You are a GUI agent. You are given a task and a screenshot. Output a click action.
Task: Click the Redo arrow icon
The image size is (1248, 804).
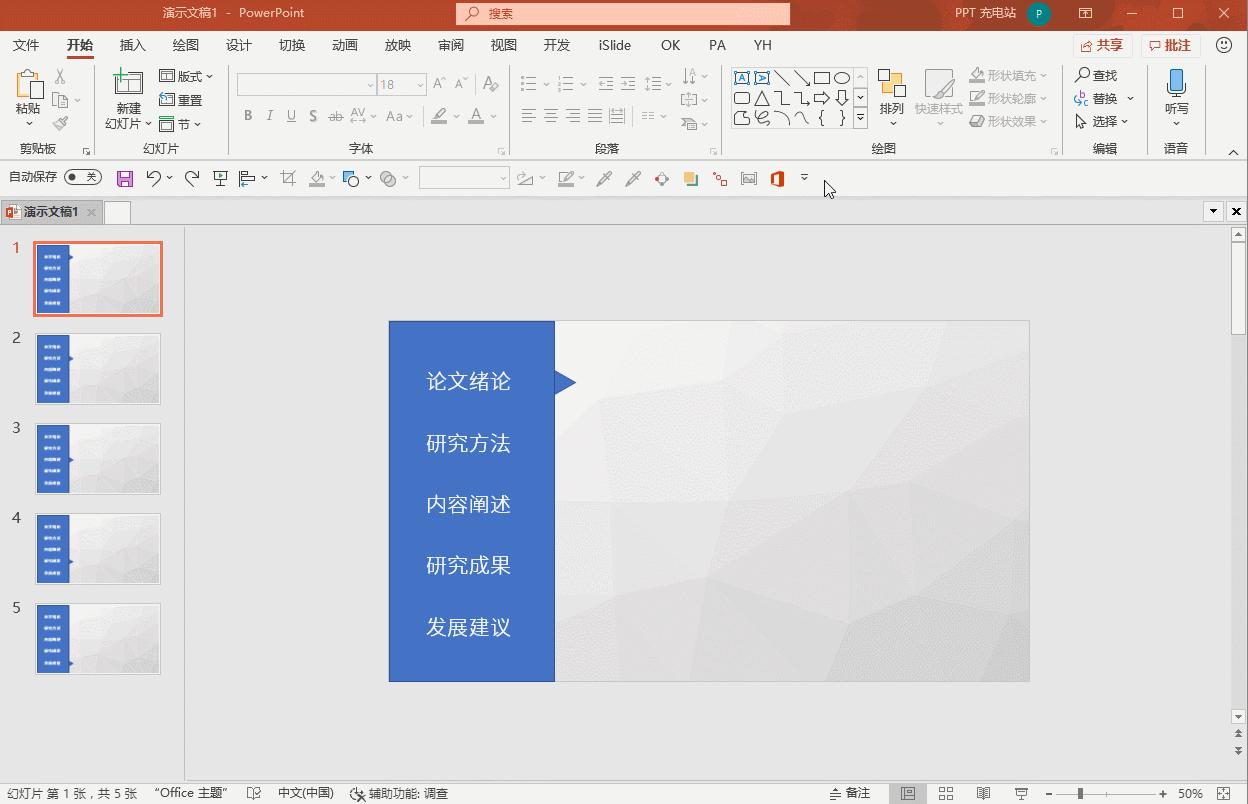pos(192,178)
